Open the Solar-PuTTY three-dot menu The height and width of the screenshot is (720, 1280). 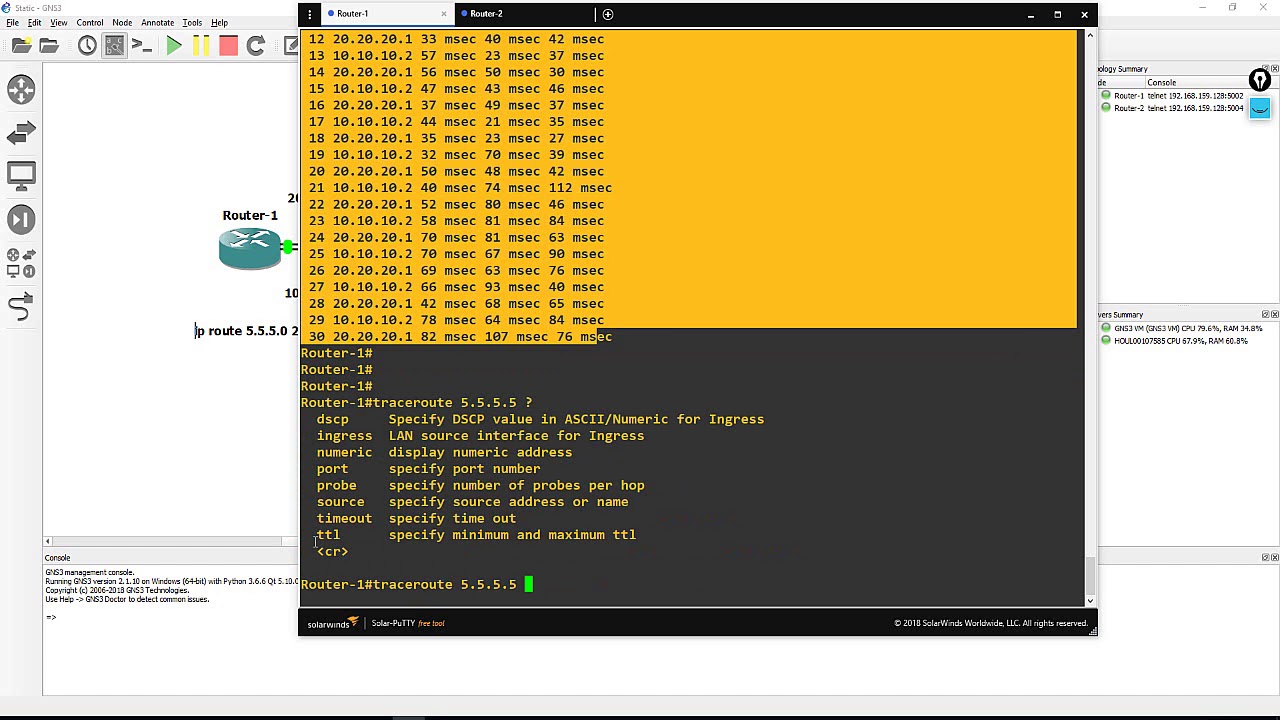coord(310,14)
